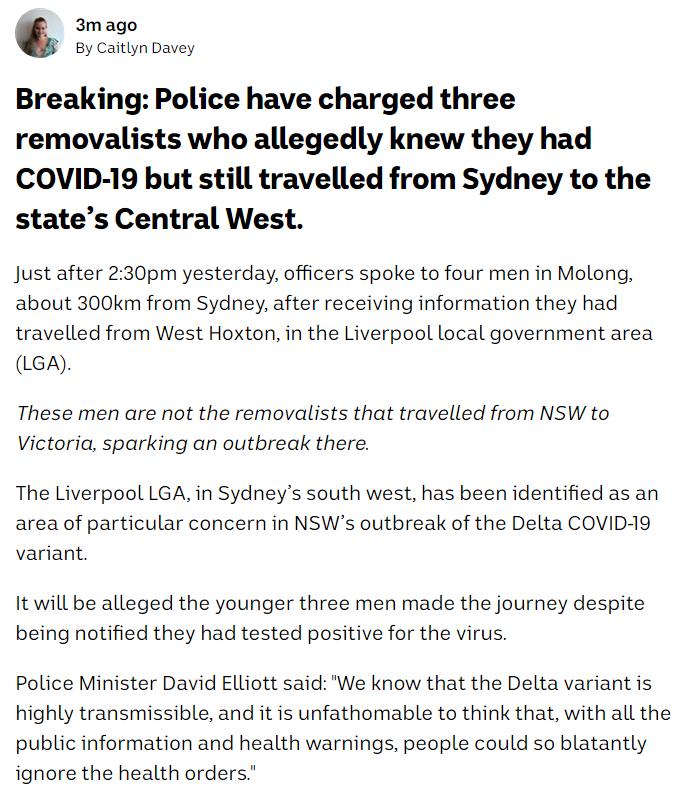Click the italic text "Victoria, sparking an outbreak there"
This screenshot has width=687, height=792.
(191, 441)
